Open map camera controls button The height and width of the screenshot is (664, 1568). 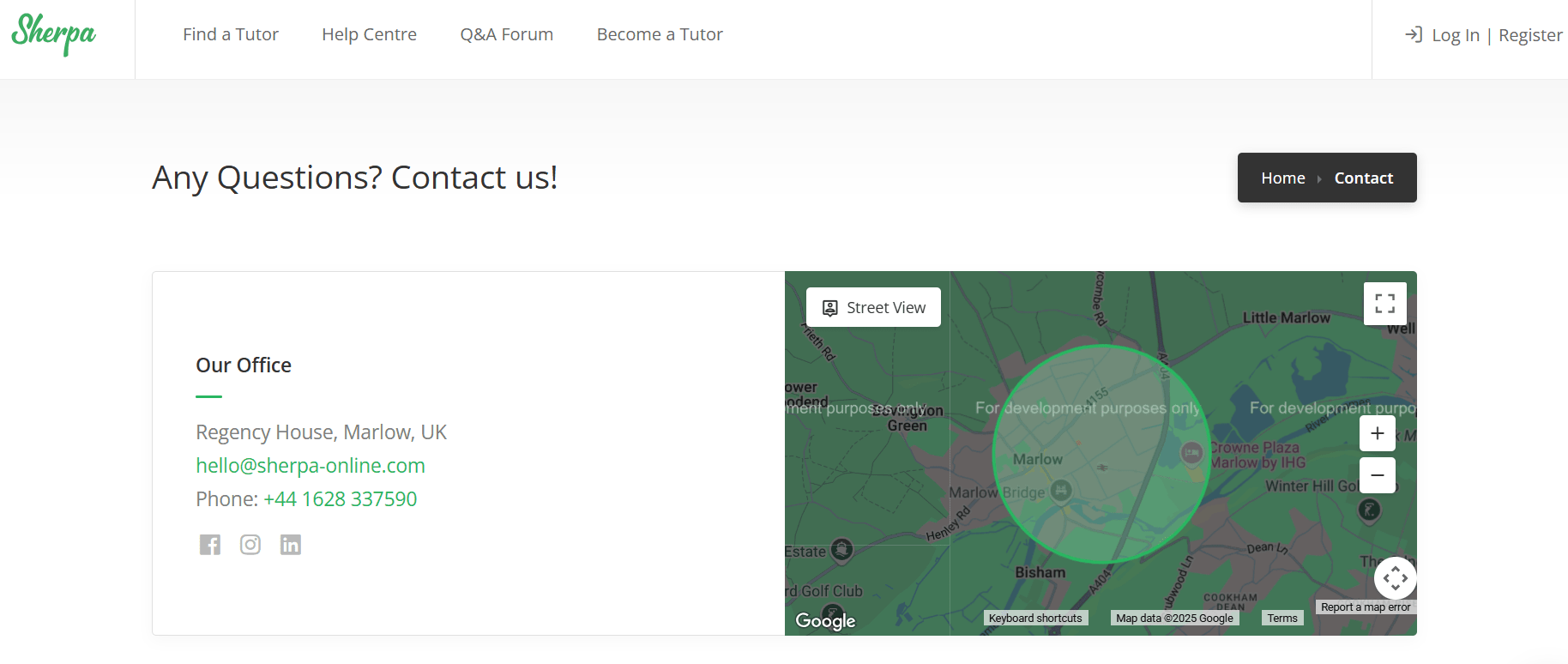1395,578
